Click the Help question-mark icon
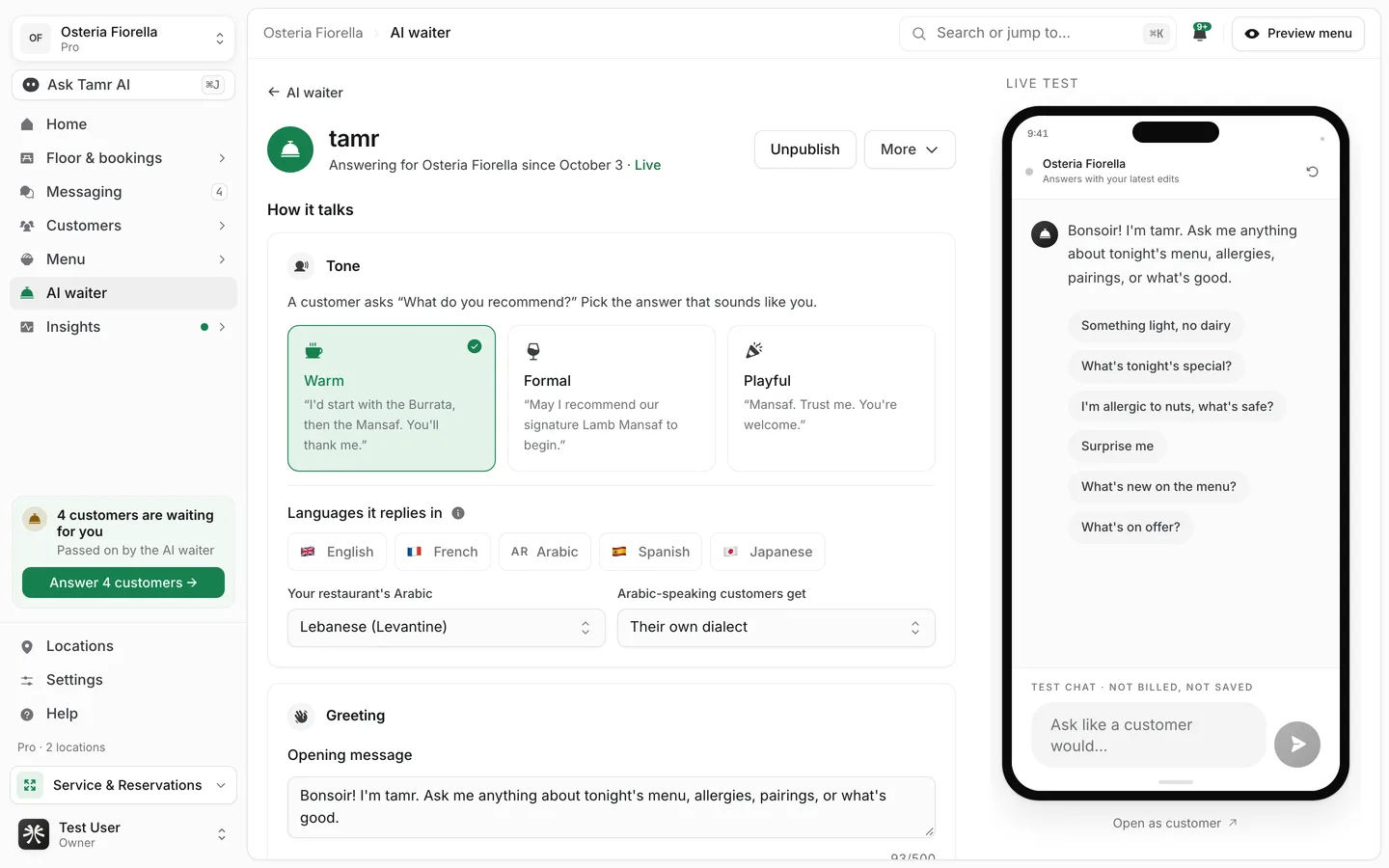1389x868 pixels. coord(27,714)
